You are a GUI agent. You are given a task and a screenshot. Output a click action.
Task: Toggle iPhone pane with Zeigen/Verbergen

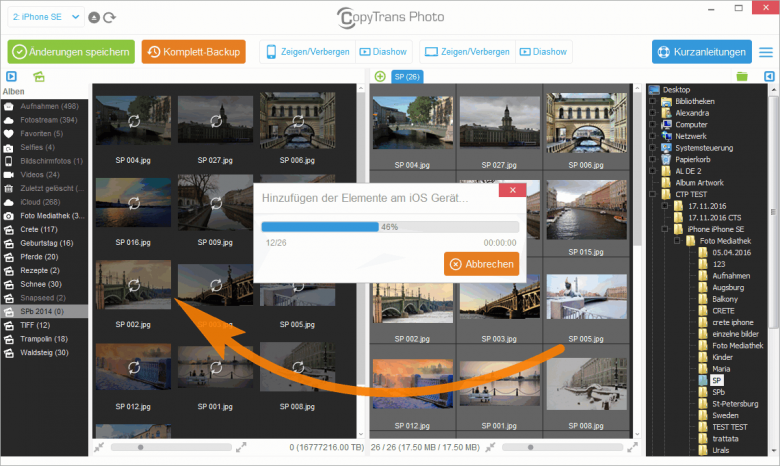pos(304,52)
